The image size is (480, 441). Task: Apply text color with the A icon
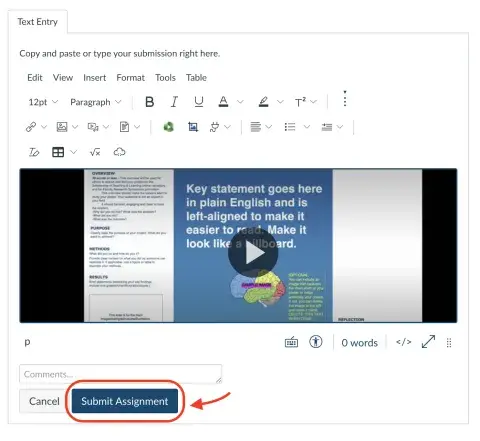[223, 102]
